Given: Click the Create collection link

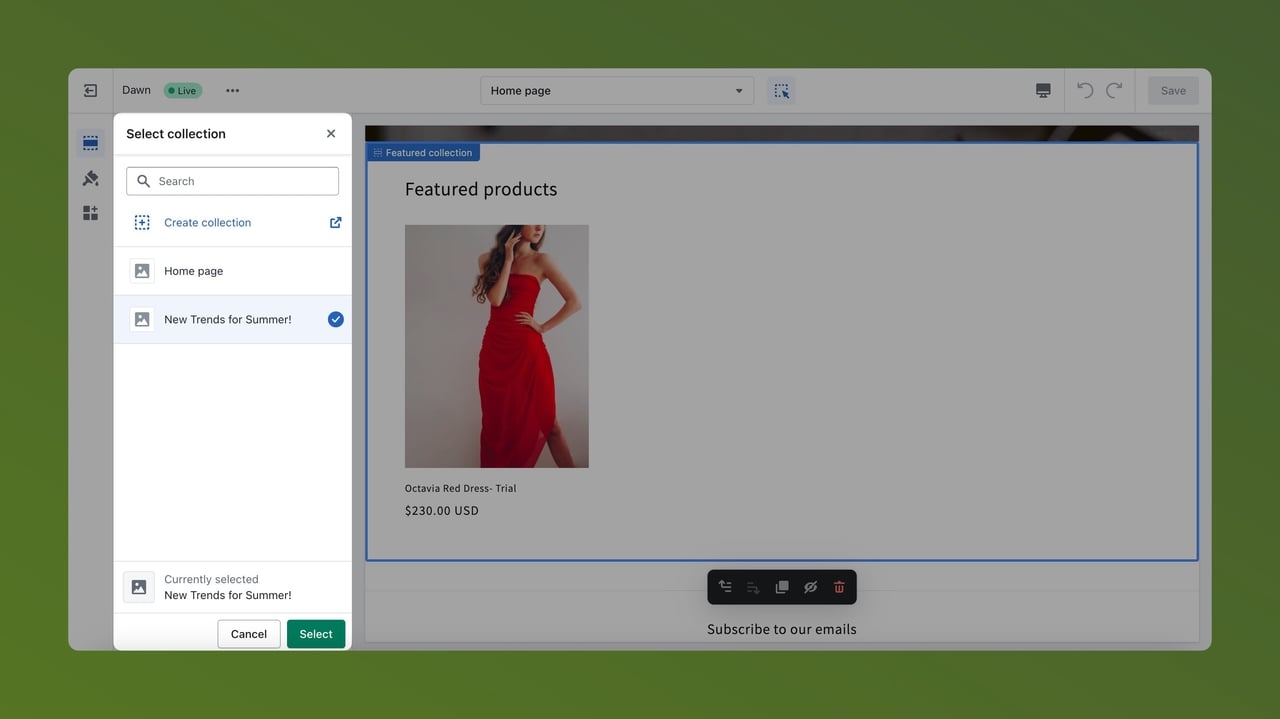Looking at the screenshot, I should coord(207,223).
